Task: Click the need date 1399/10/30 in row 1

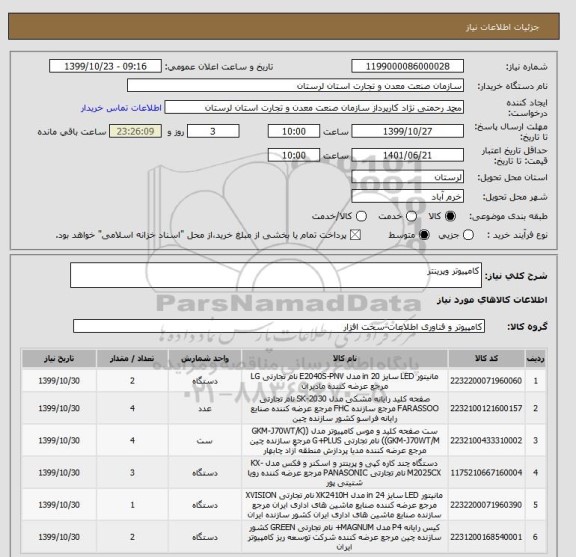Action: coord(59,381)
